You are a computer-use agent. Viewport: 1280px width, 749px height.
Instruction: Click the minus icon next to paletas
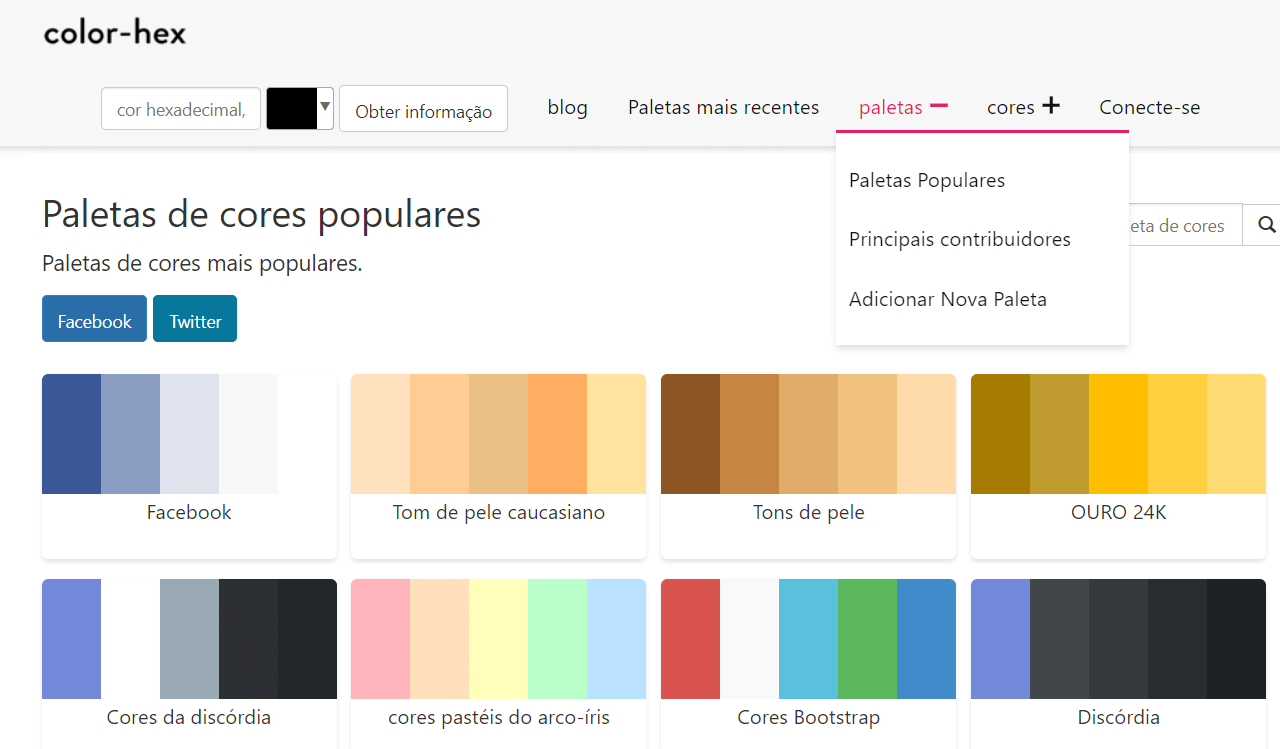click(x=940, y=104)
